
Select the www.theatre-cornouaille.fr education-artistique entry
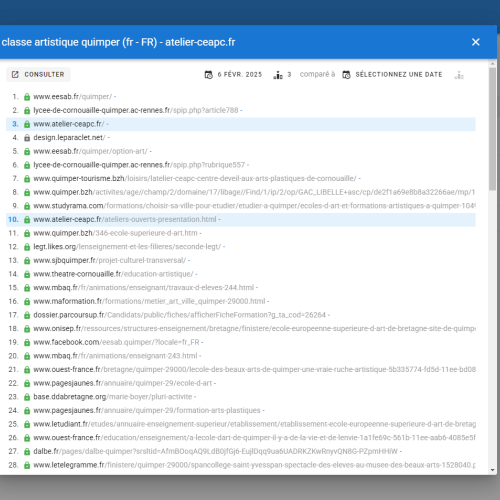(113, 274)
